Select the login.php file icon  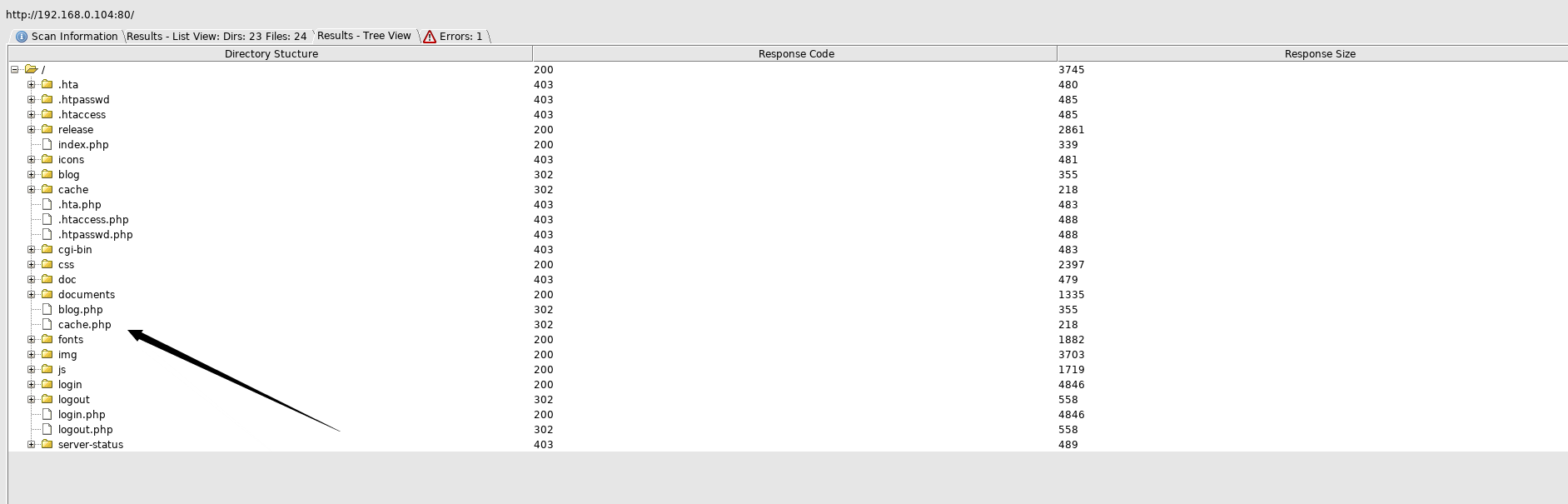(47, 414)
